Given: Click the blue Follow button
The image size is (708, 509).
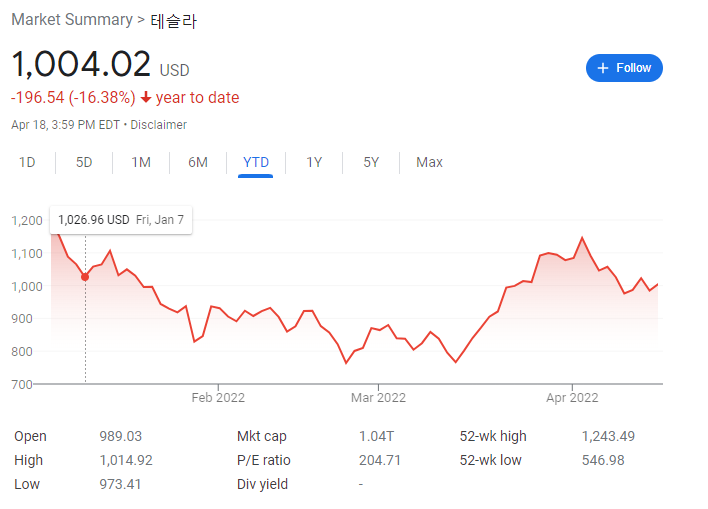Looking at the screenshot, I should pos(624,68).
